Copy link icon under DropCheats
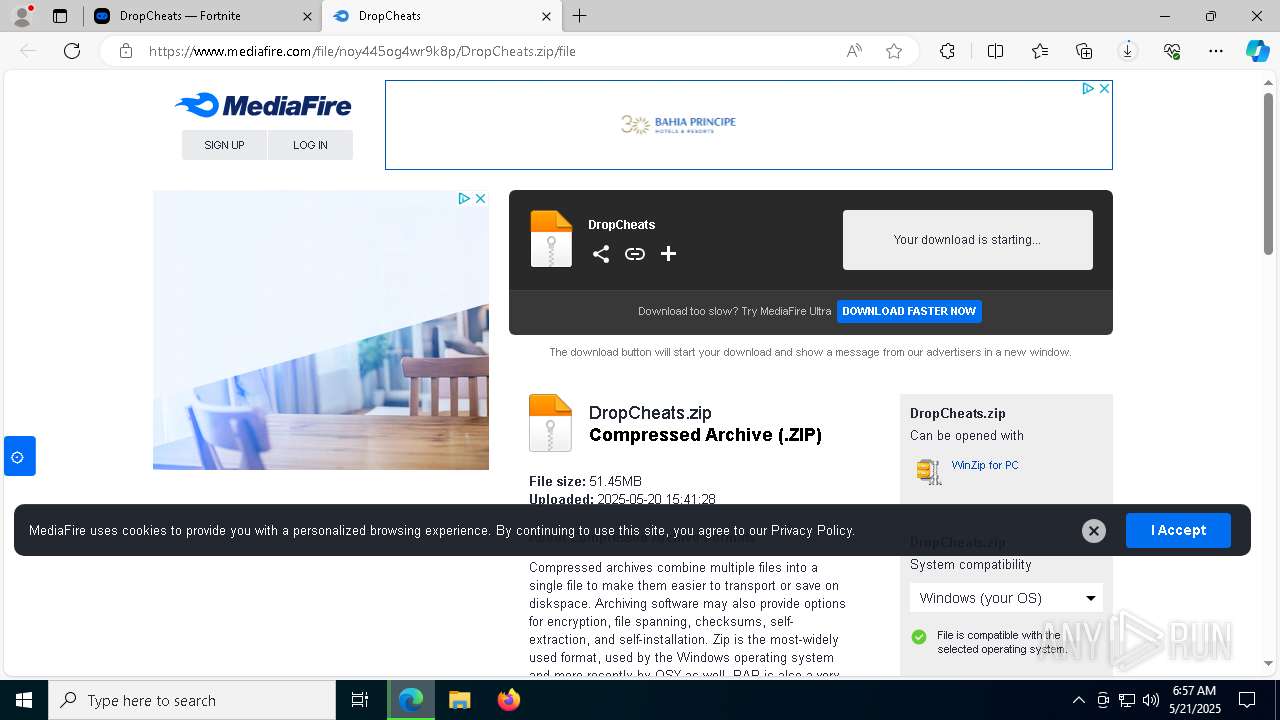The image size is (1280, 720). [635, 254]
